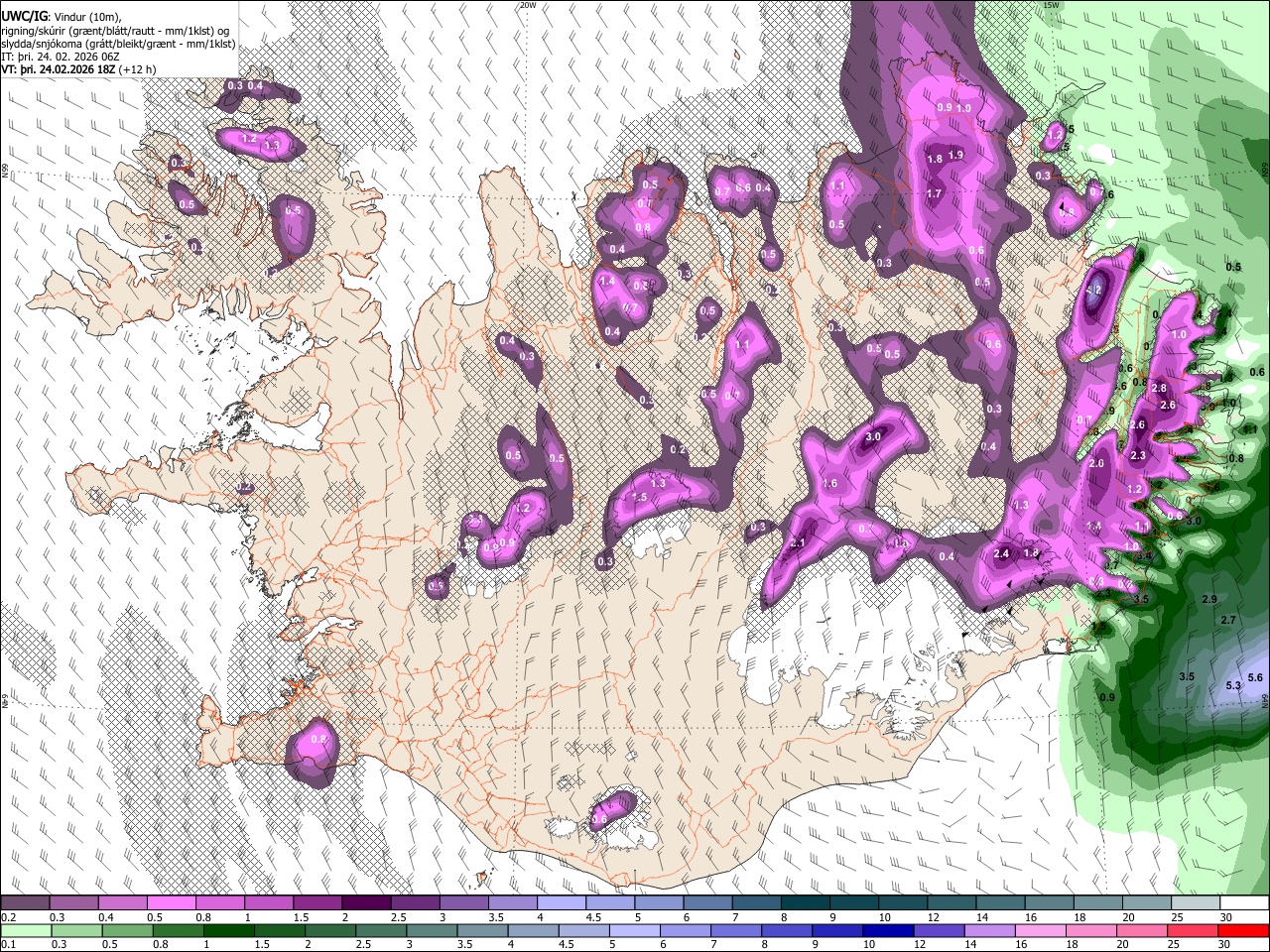Click the 2.8 snowfall value in the east
Viewport: 1270px width, 952px height.
[1158, 388]
